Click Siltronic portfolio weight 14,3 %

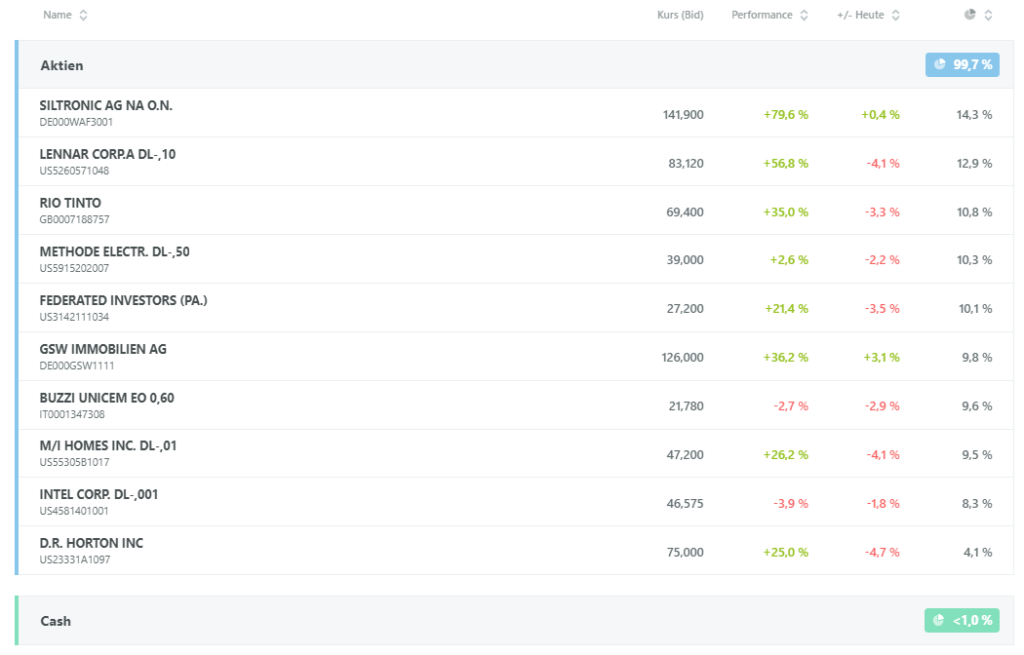coord(974,115)
